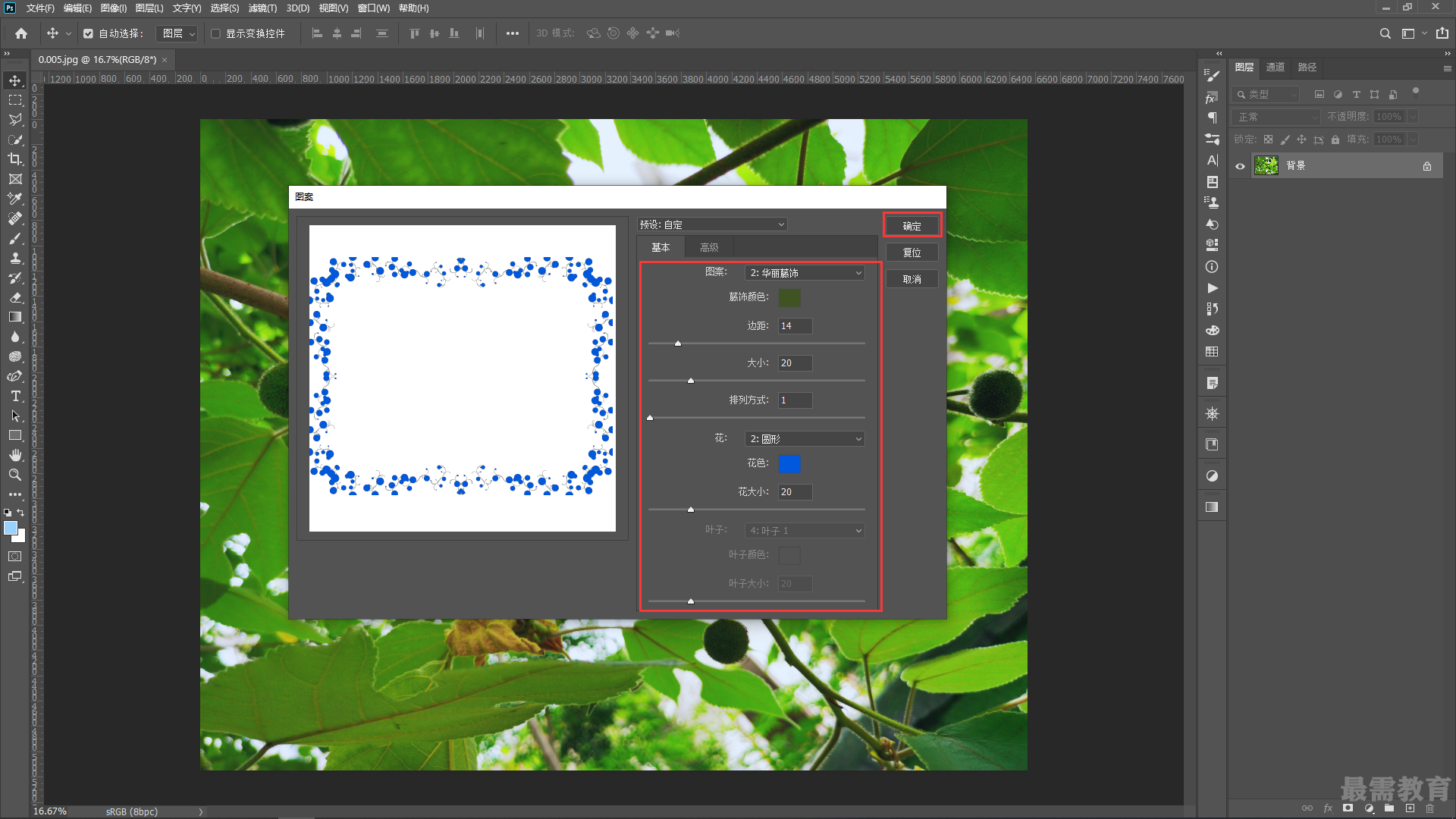Open the search icon at top right
Image resolution: width=1456 pixels, height=819 pixels.
click(x=1385, y=33)
